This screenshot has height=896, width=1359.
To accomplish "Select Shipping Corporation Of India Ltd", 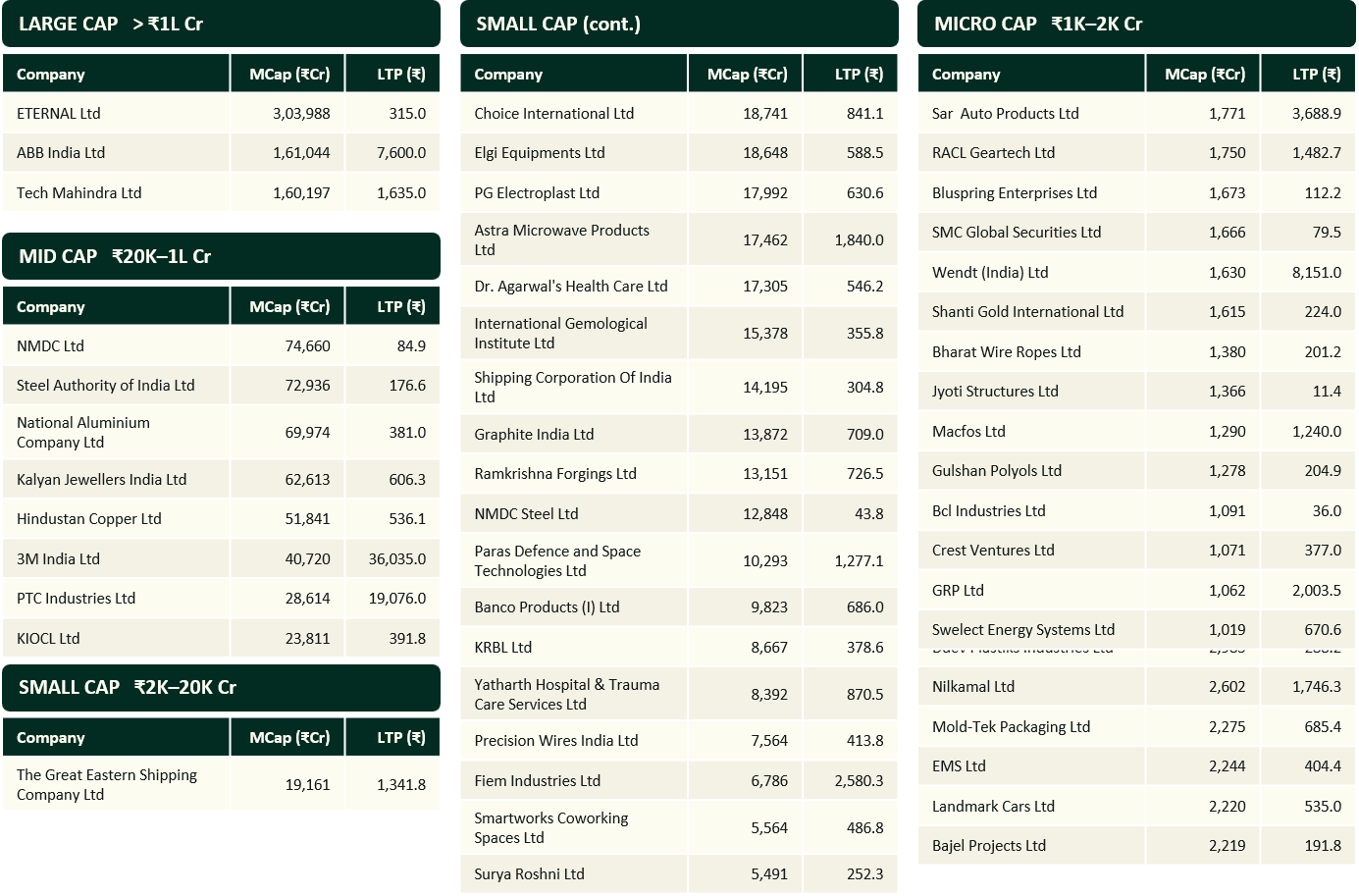I will tap(573, 388).
